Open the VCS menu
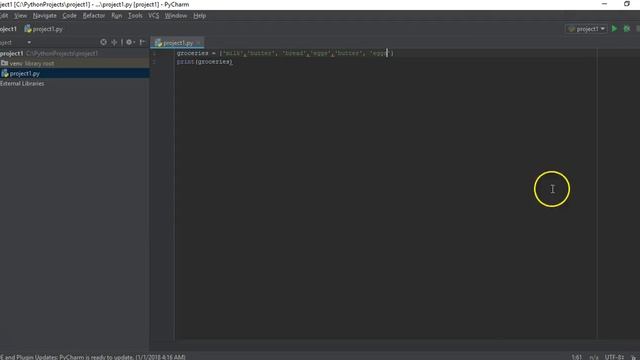Screen dimensions: 640x360 click(153, 16)
